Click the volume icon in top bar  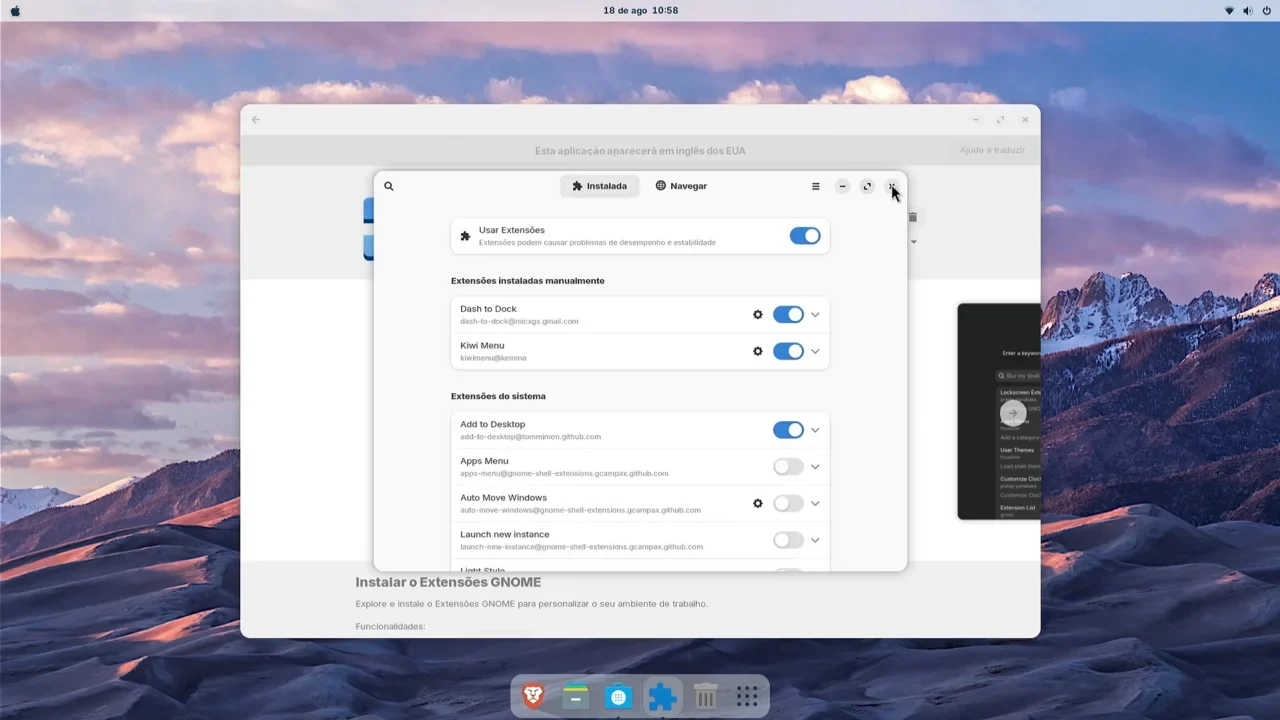1248,11
